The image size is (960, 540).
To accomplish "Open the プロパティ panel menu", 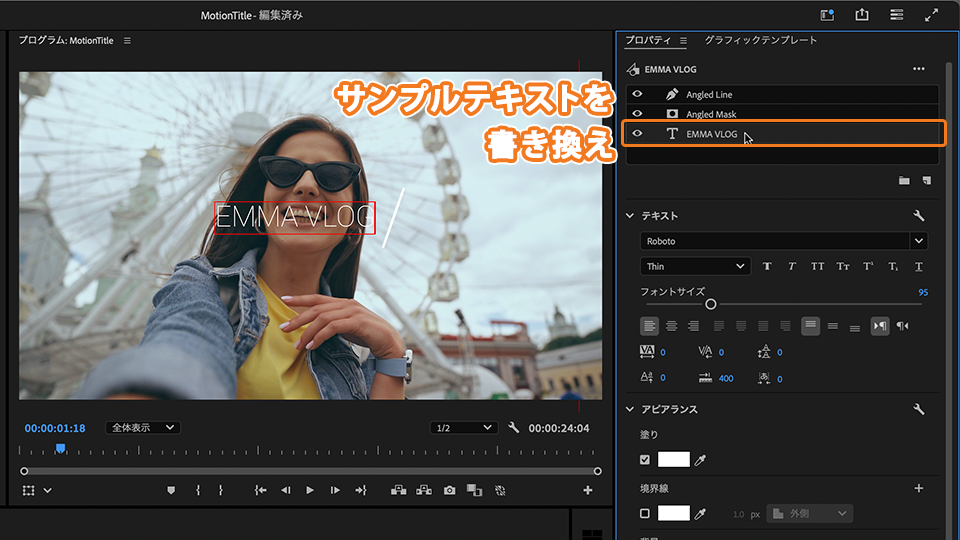I will pos(683,41).
